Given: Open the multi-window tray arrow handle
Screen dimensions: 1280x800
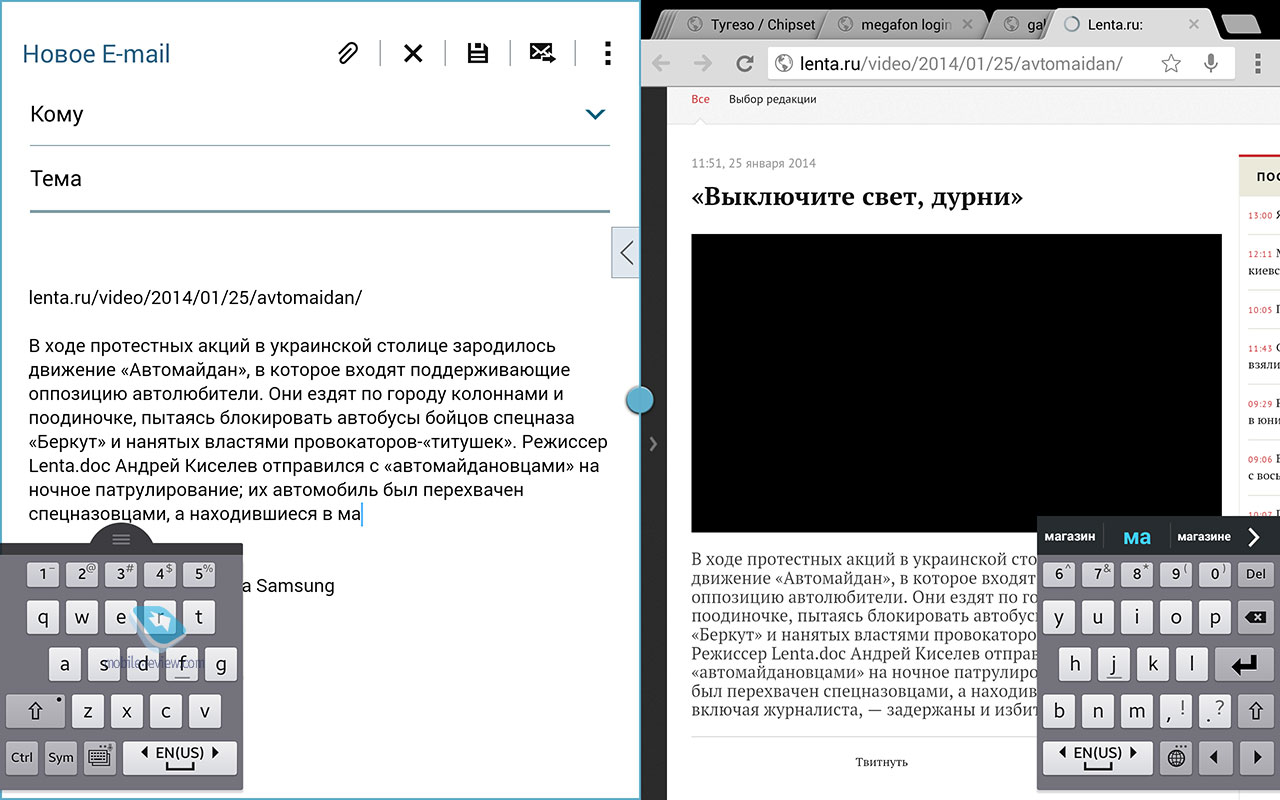Looking at the screenshot, I should click(626, 252).
